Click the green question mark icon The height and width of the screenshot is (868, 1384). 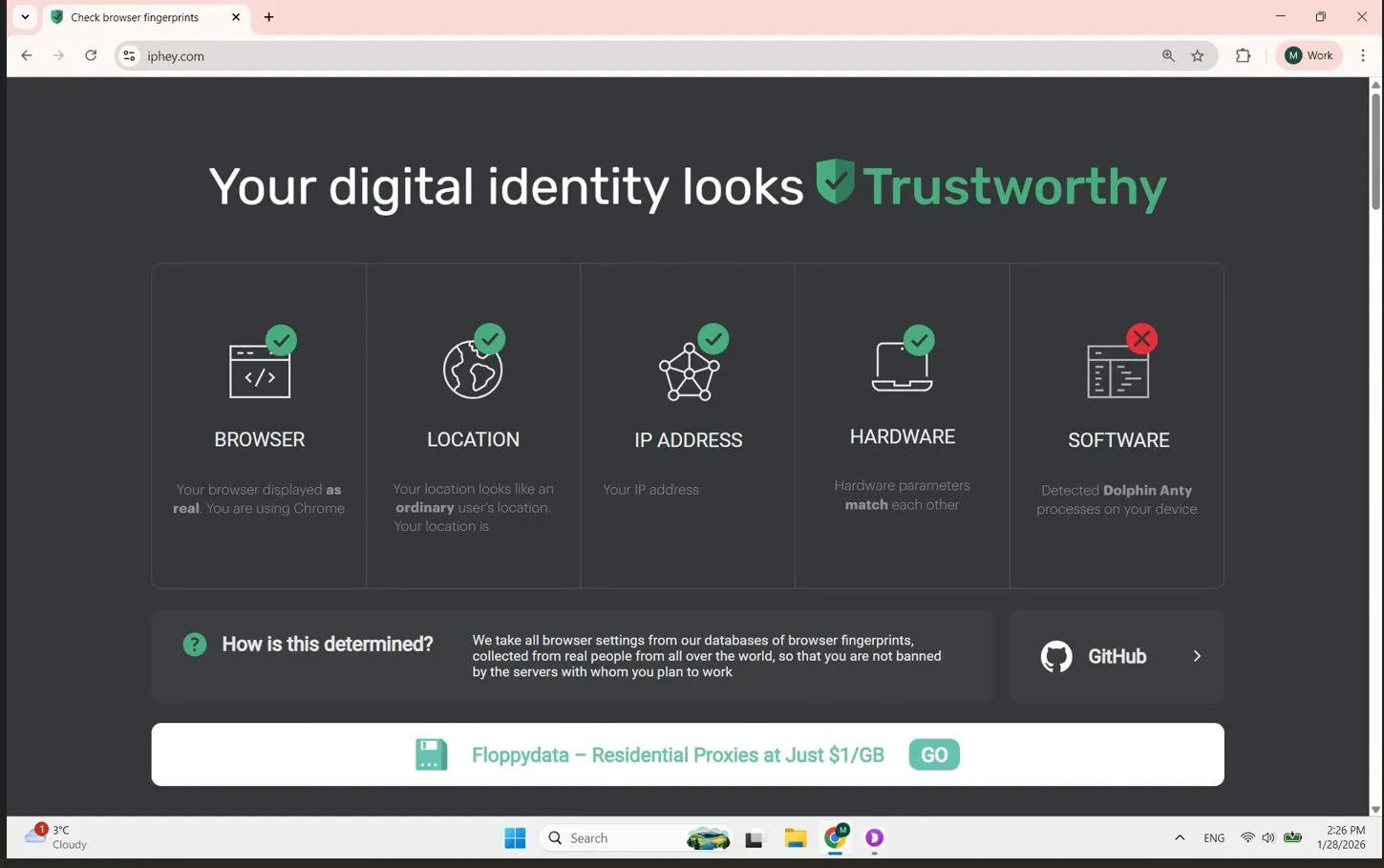pyautogui.click(x=195, y=645)
